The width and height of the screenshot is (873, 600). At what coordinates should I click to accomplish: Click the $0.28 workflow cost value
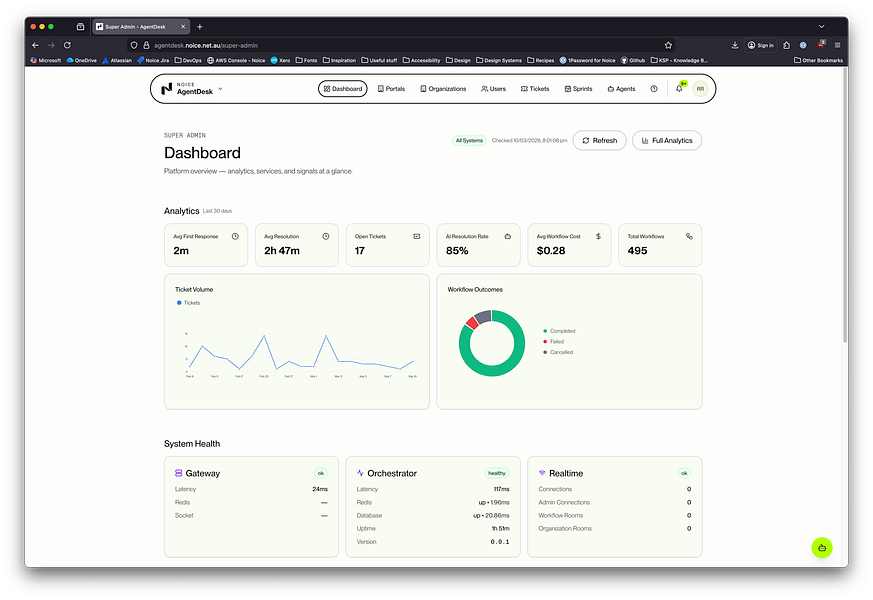pyautogui.click(x=551, y=250)
